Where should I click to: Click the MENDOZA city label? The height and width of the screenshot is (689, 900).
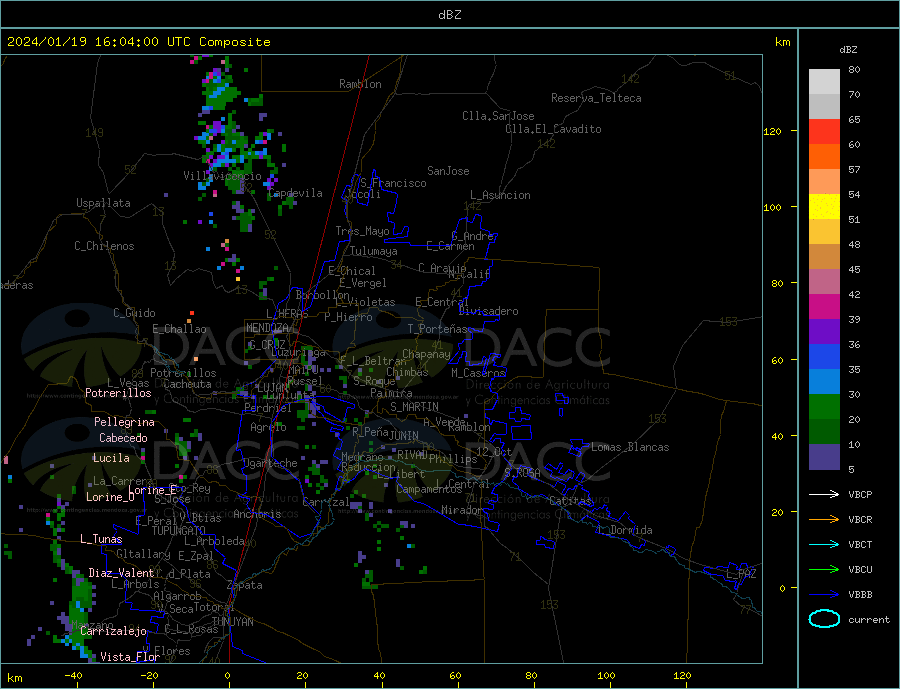pos(267,328)
